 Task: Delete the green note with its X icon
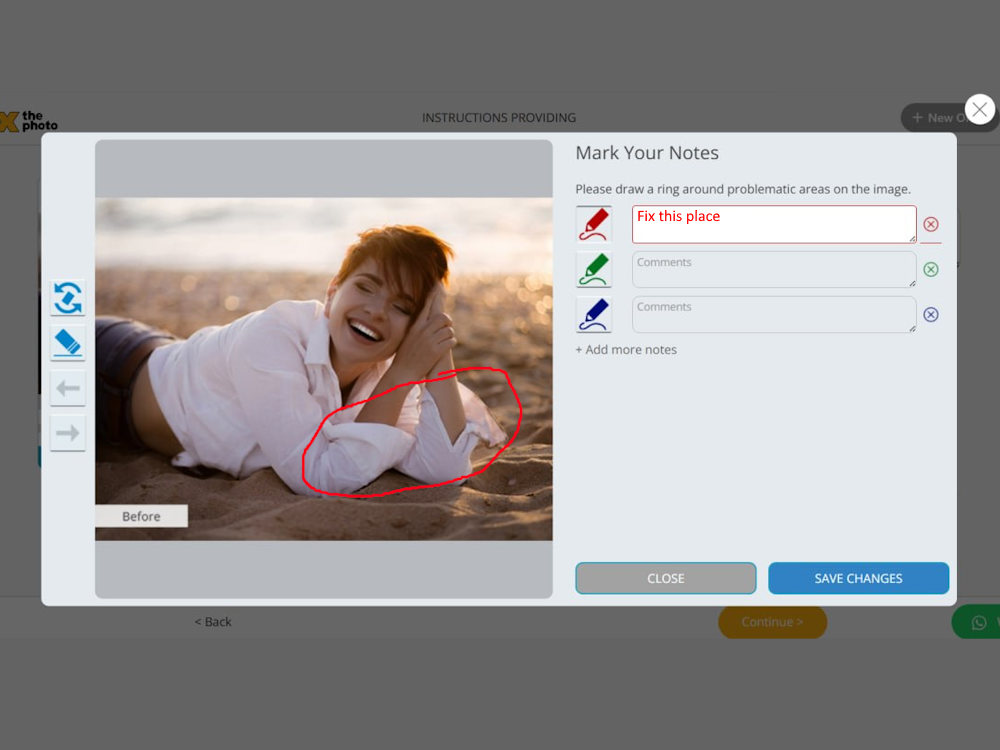tap(930, 269)
